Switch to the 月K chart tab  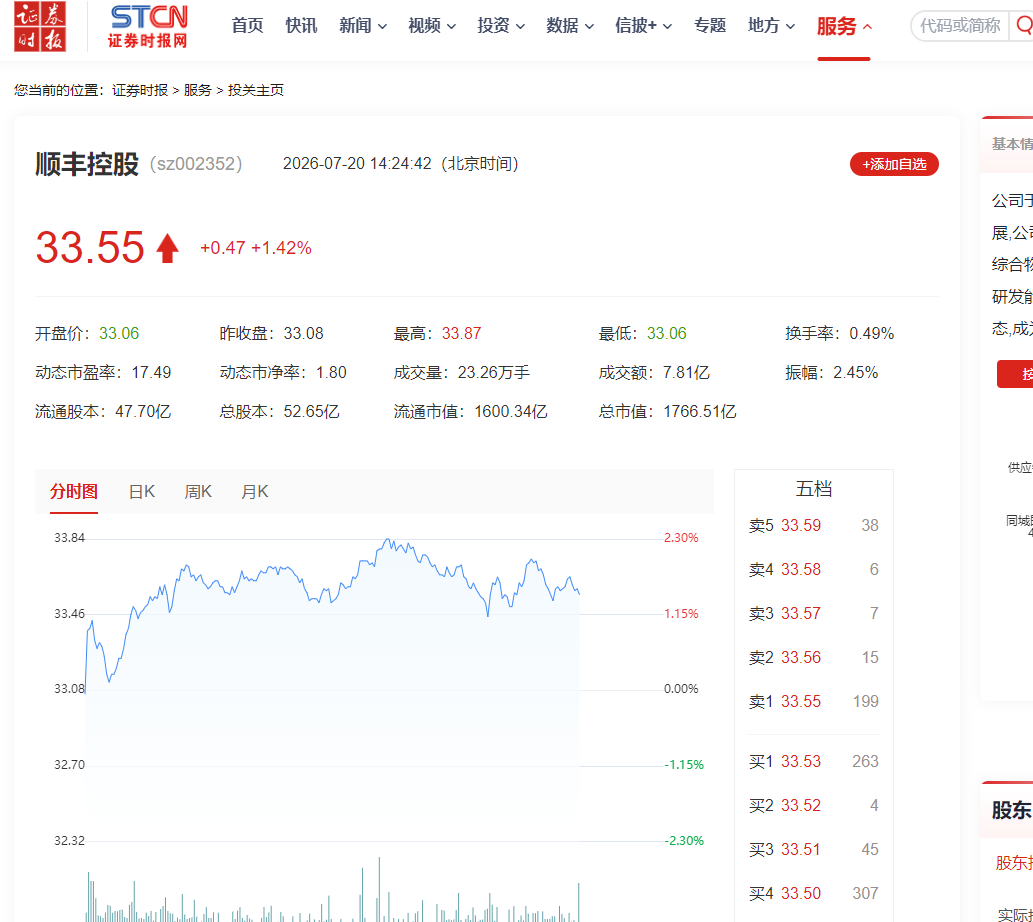[254, 492]
